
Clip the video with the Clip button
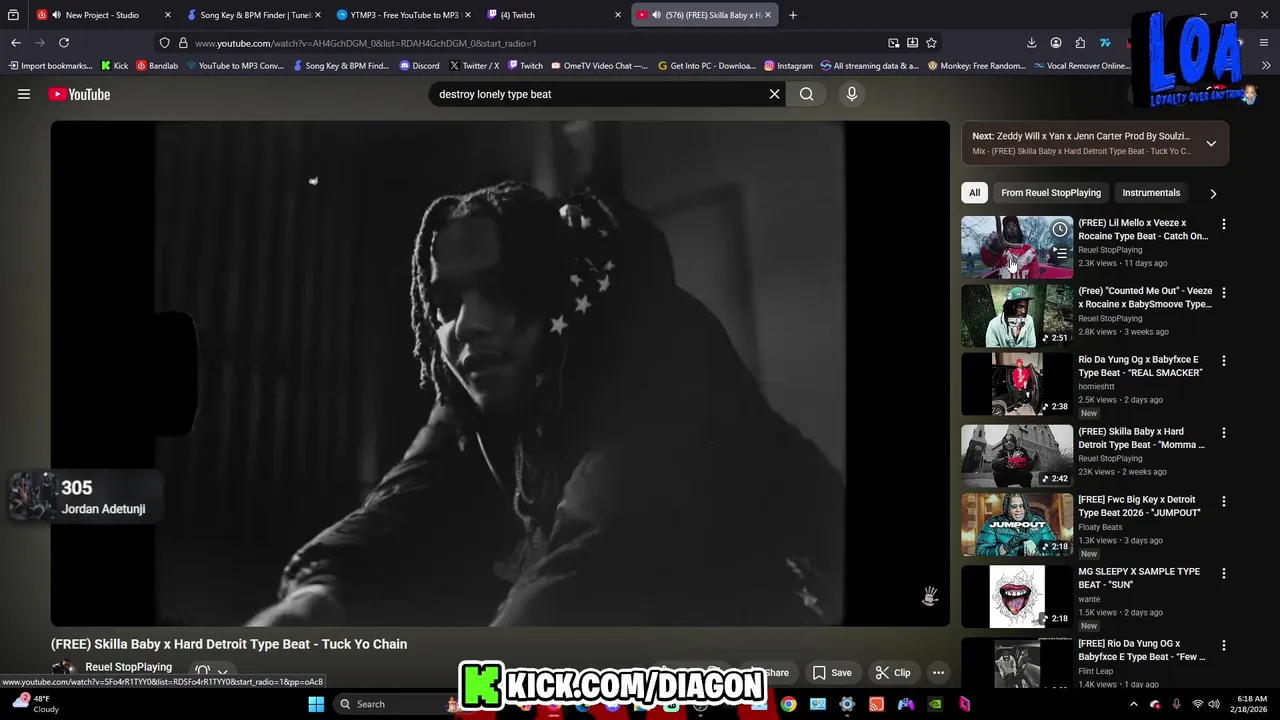tap(893, 673)
